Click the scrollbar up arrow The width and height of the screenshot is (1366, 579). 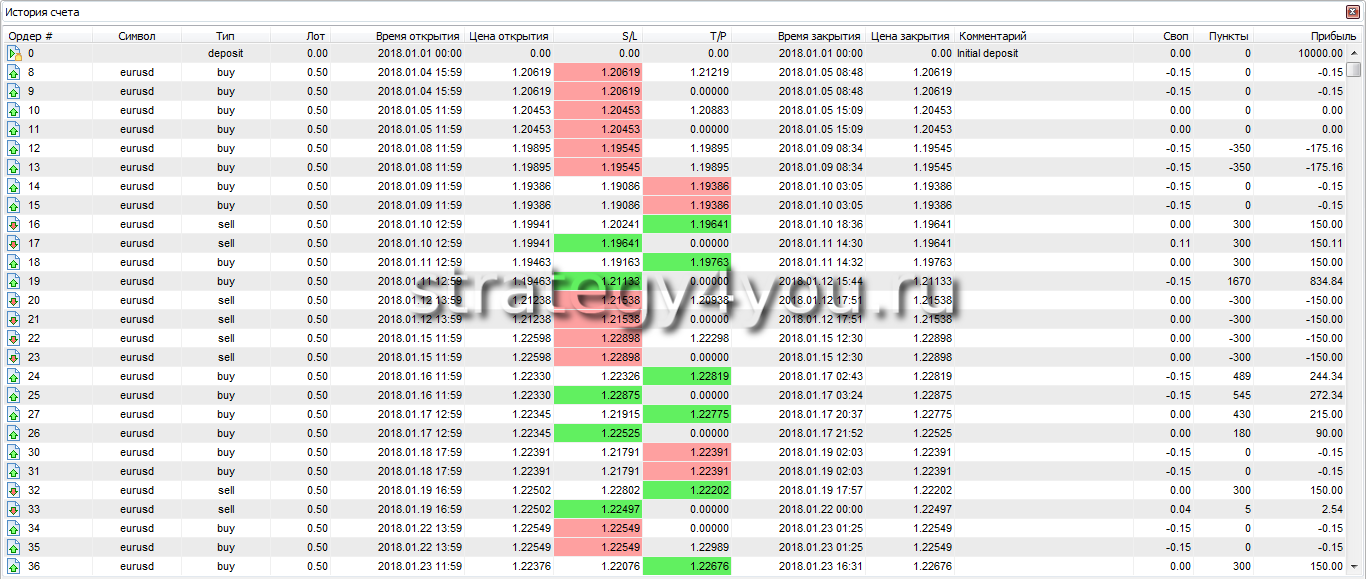click(x=1354, y=51)
